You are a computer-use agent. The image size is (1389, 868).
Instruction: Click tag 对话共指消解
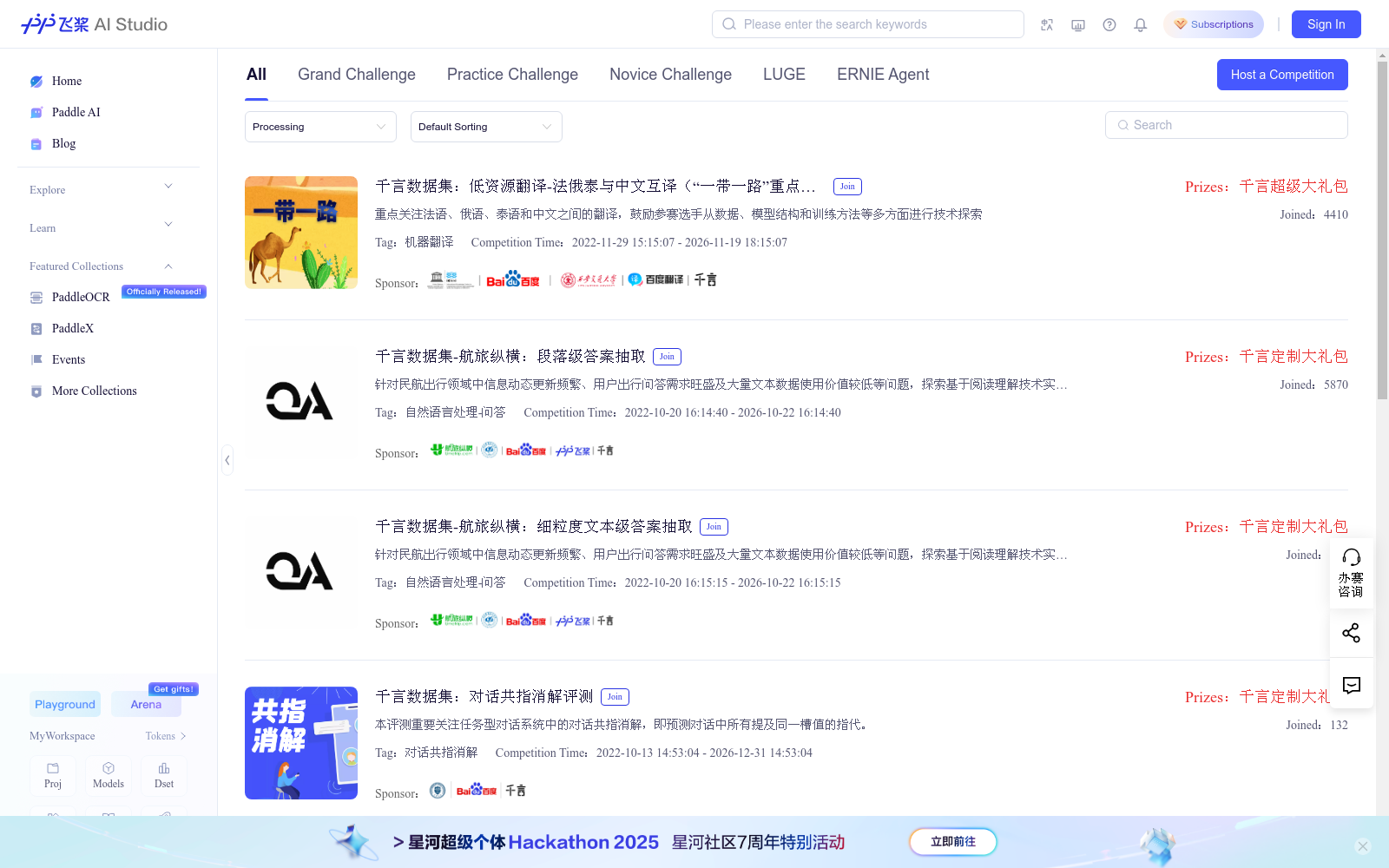coord(441,753)
